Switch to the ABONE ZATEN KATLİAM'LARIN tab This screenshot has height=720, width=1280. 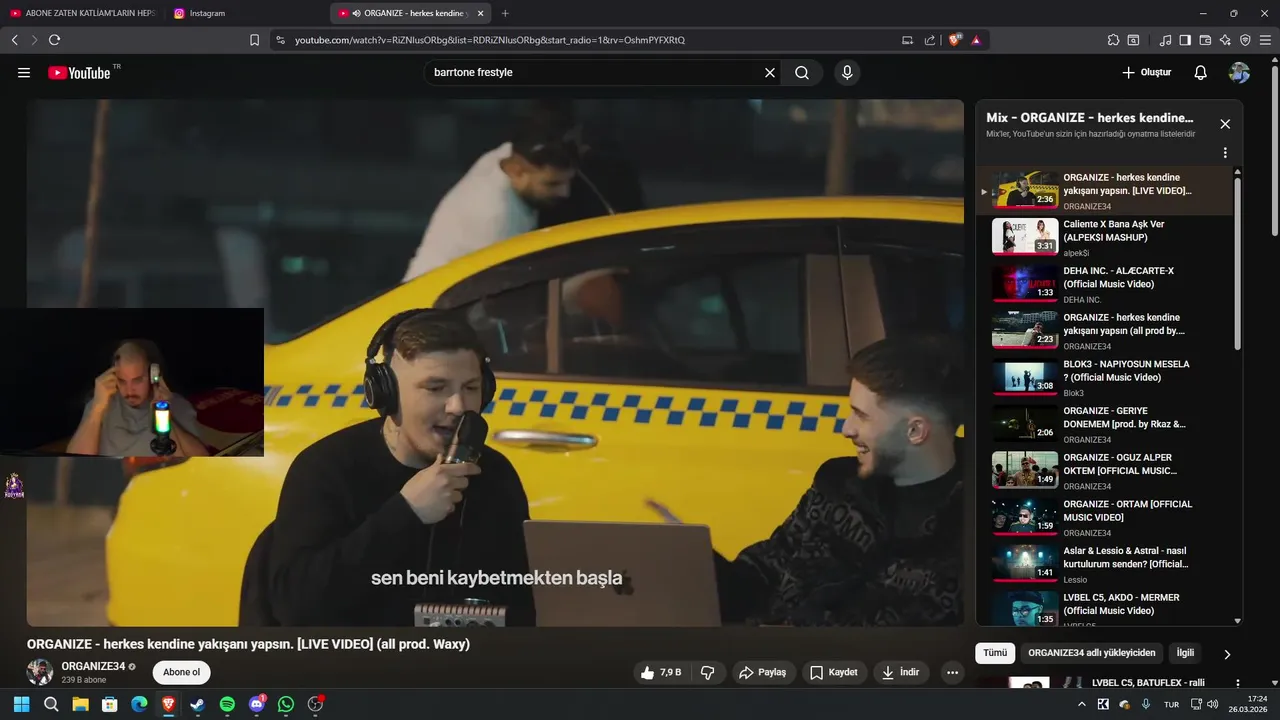82,13
